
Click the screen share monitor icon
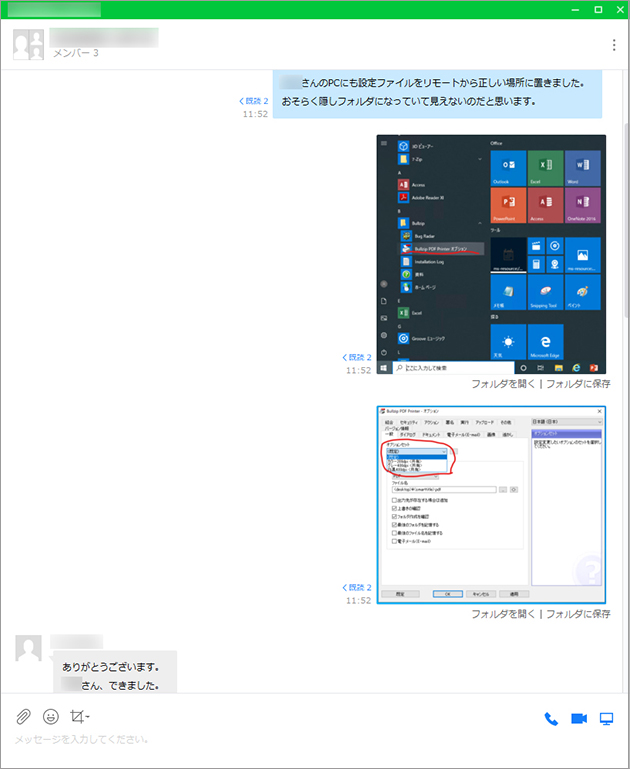(606, 718)
